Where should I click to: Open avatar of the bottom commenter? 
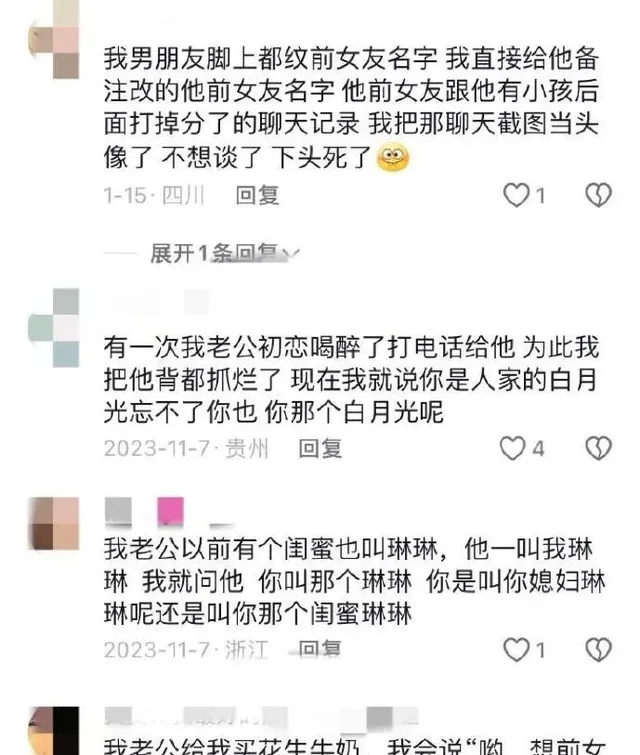coord(53,731)
